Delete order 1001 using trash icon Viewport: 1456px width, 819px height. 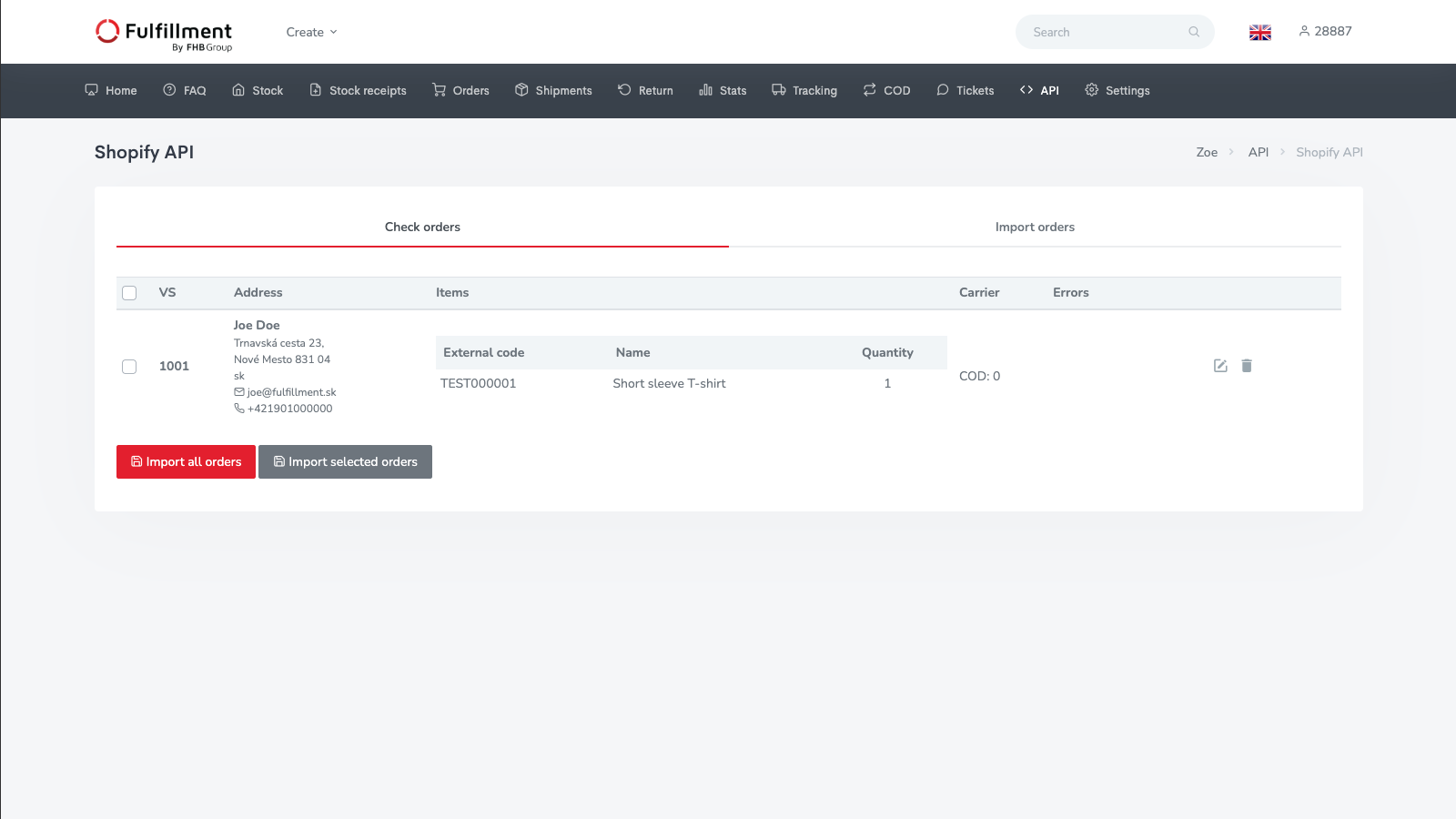tap(1247, 366)
